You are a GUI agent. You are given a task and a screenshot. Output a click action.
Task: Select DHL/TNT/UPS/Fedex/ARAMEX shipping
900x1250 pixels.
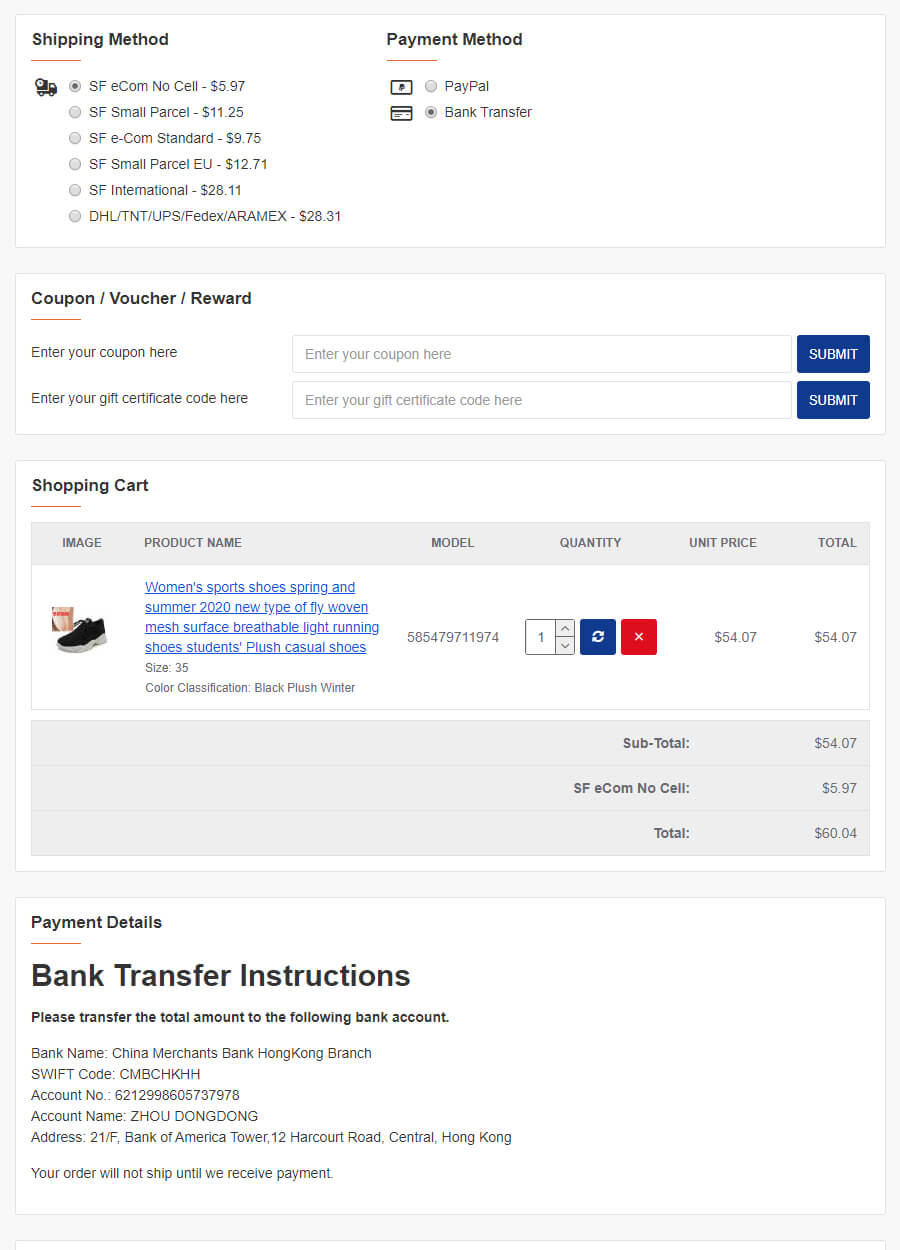pyautogui.click(x=75, y=216)
